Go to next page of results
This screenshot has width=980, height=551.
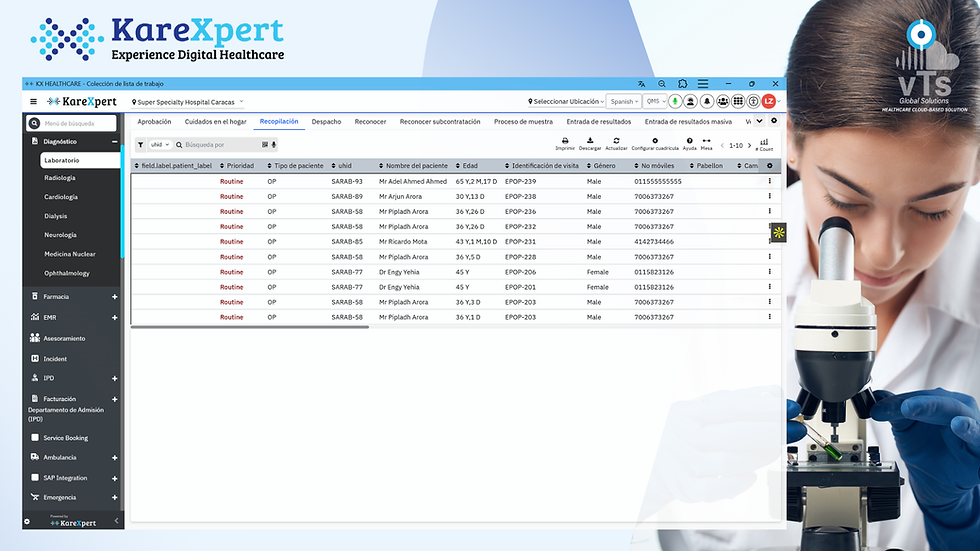click(749, 146)
